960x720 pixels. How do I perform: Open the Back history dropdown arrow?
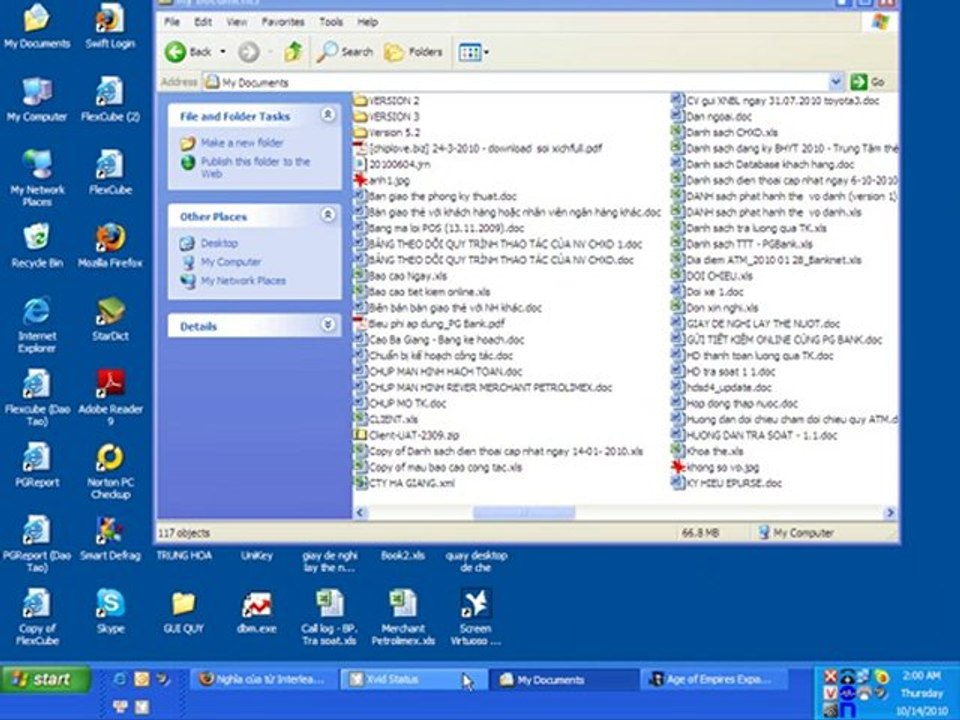(223, 52)
